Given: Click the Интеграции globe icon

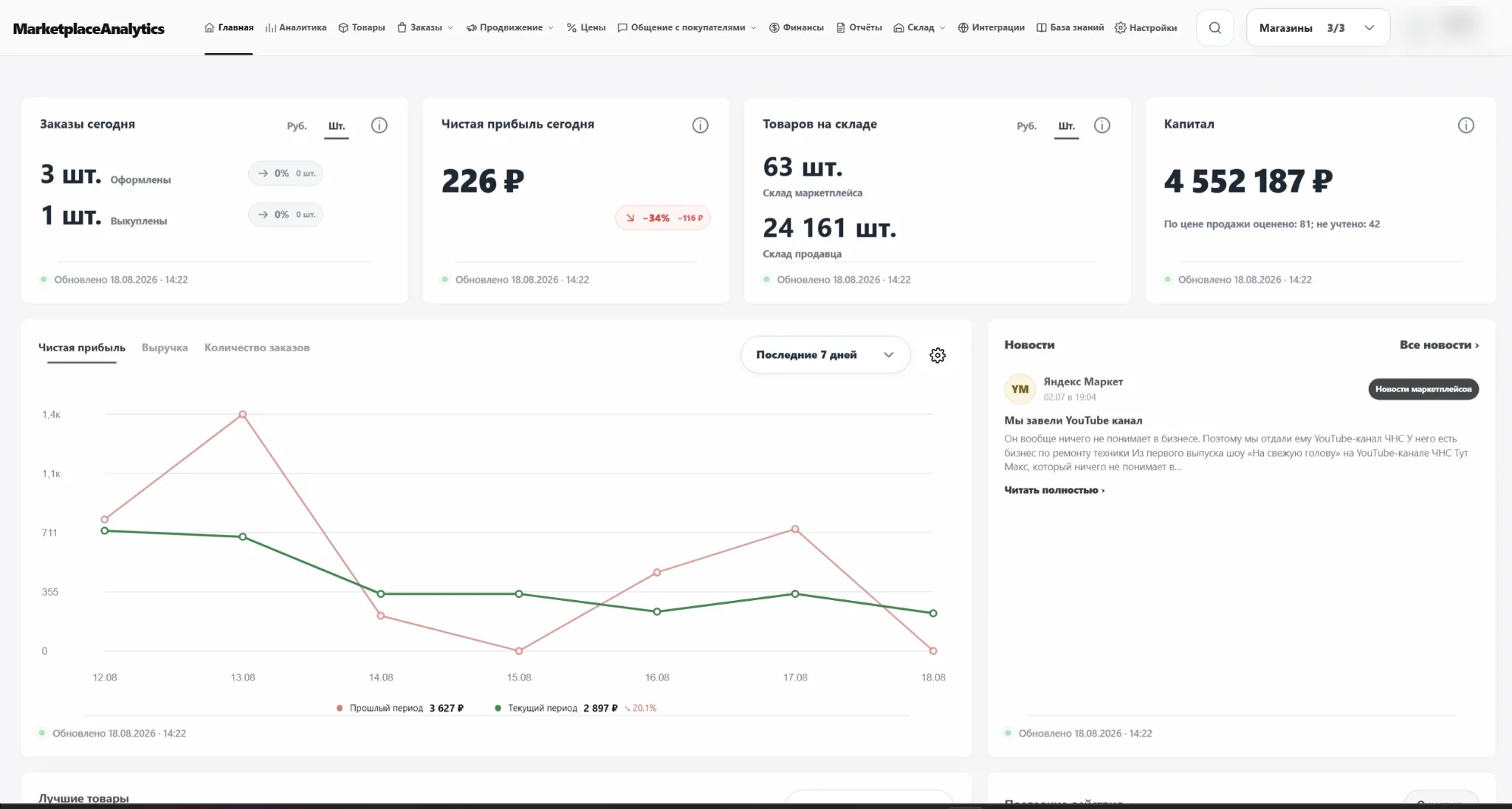Looking at the screenshot, I should (963, 27).
